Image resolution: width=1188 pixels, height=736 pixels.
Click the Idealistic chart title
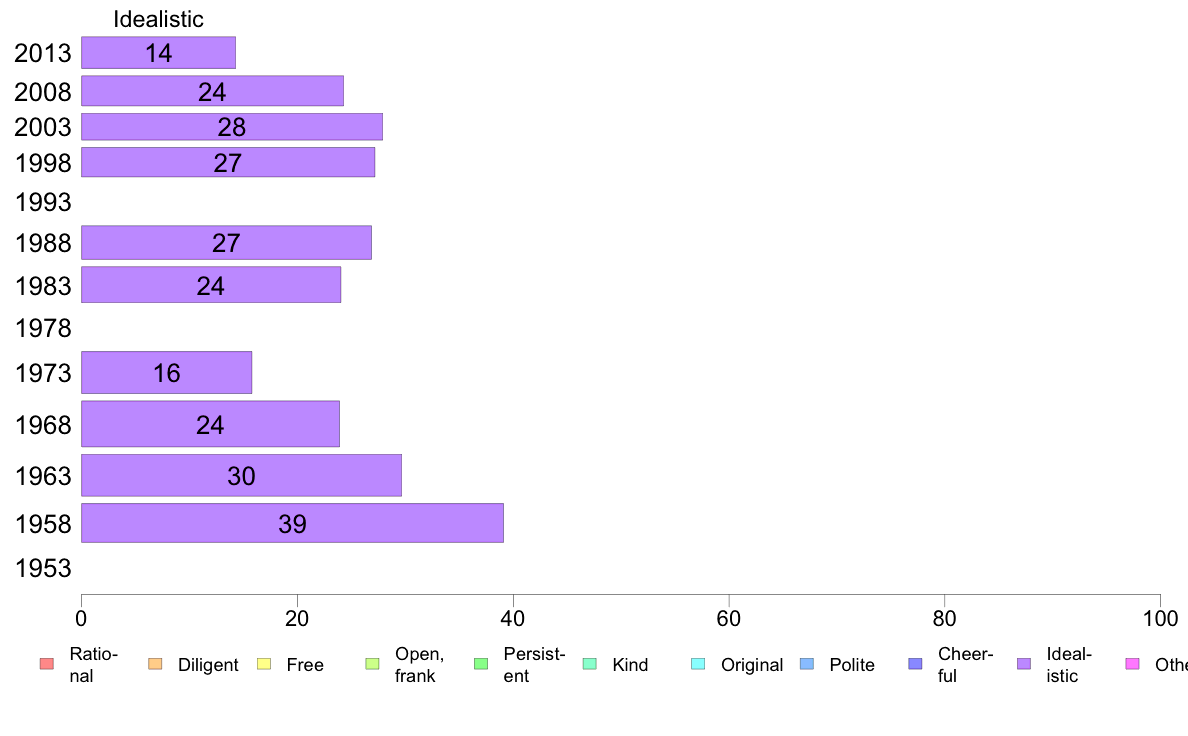point(158,19)
